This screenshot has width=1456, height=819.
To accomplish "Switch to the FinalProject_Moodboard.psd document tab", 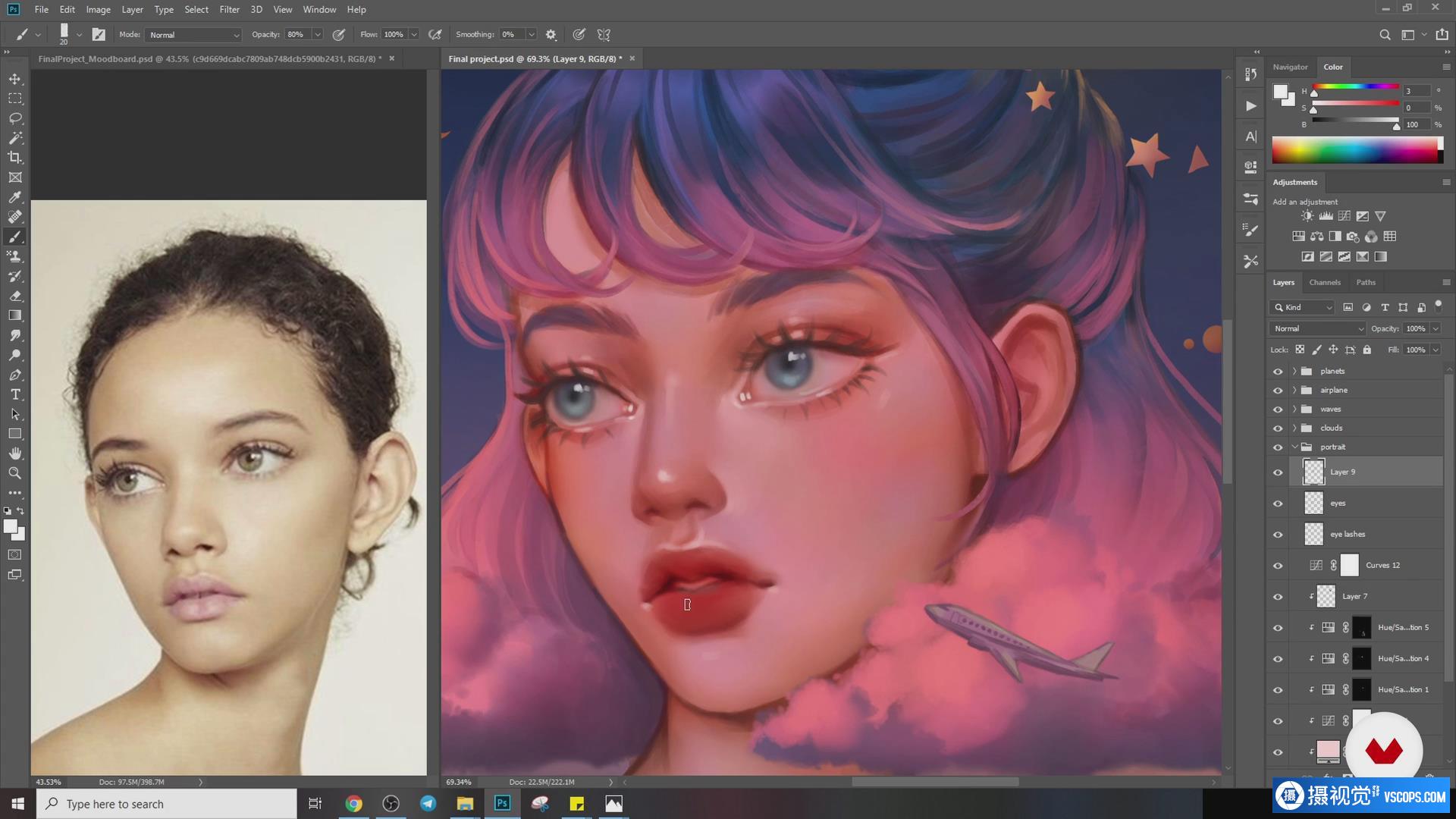I will 210,58.
